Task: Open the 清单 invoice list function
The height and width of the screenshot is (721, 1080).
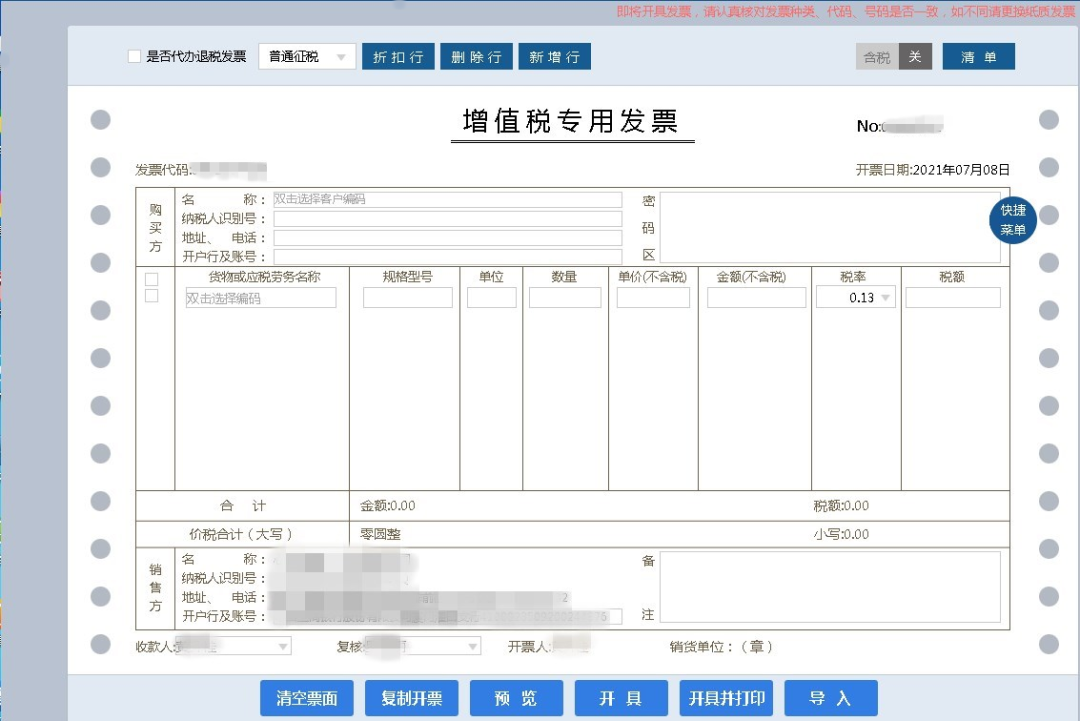Action: tap(978, 57)
